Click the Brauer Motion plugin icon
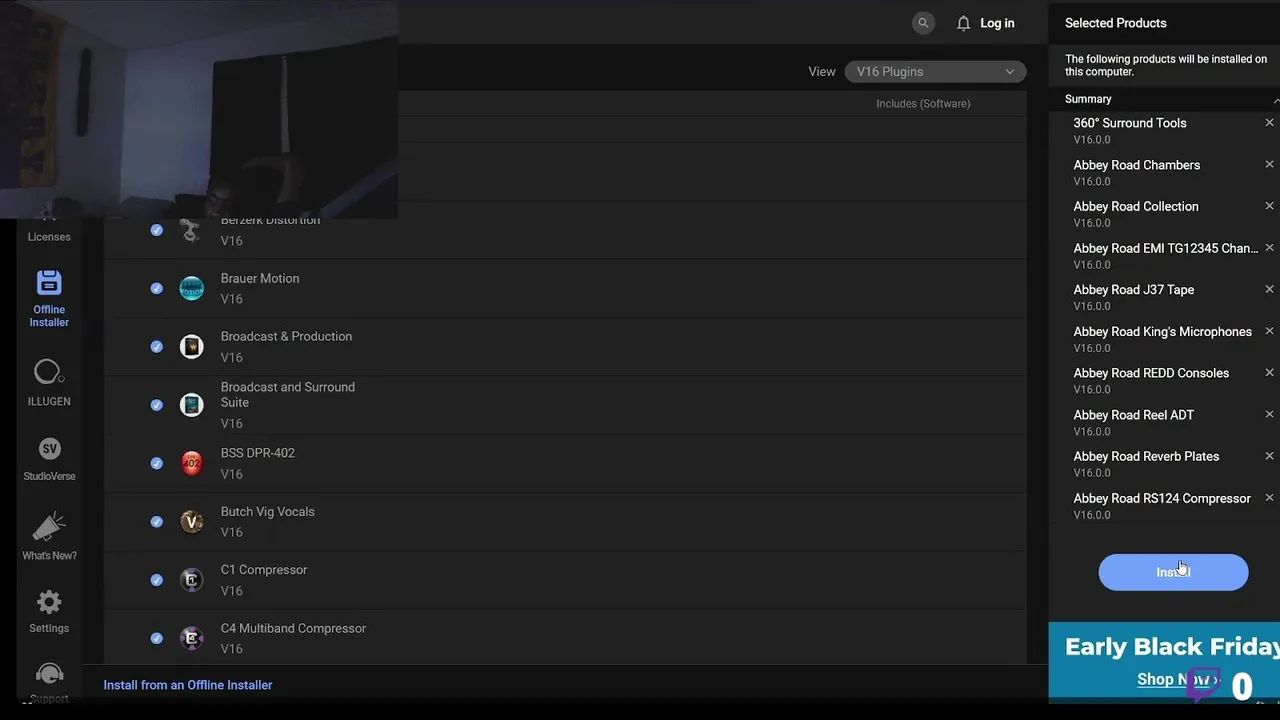This screenshot has height=720, width=1280. pyautogui.click(x=191, y=288)
